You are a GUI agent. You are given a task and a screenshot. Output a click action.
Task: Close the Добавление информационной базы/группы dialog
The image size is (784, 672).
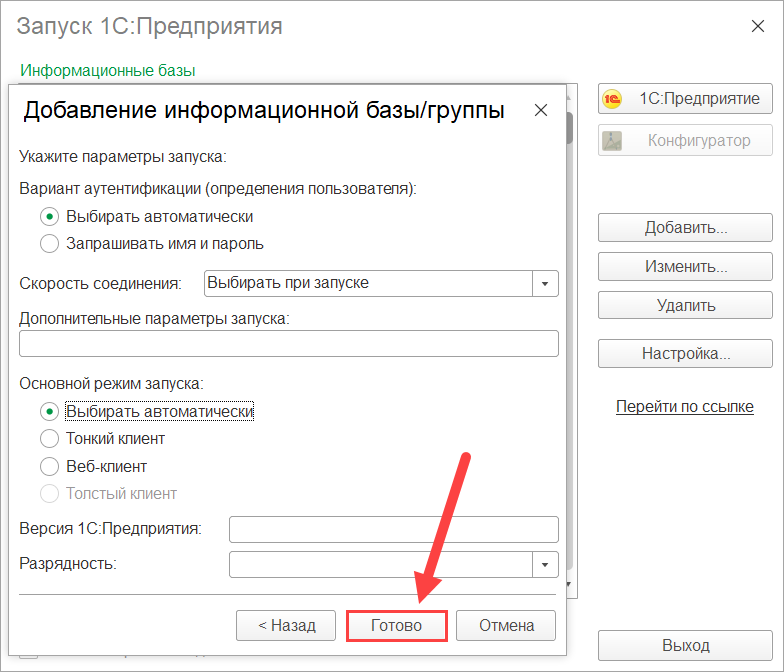540,110
